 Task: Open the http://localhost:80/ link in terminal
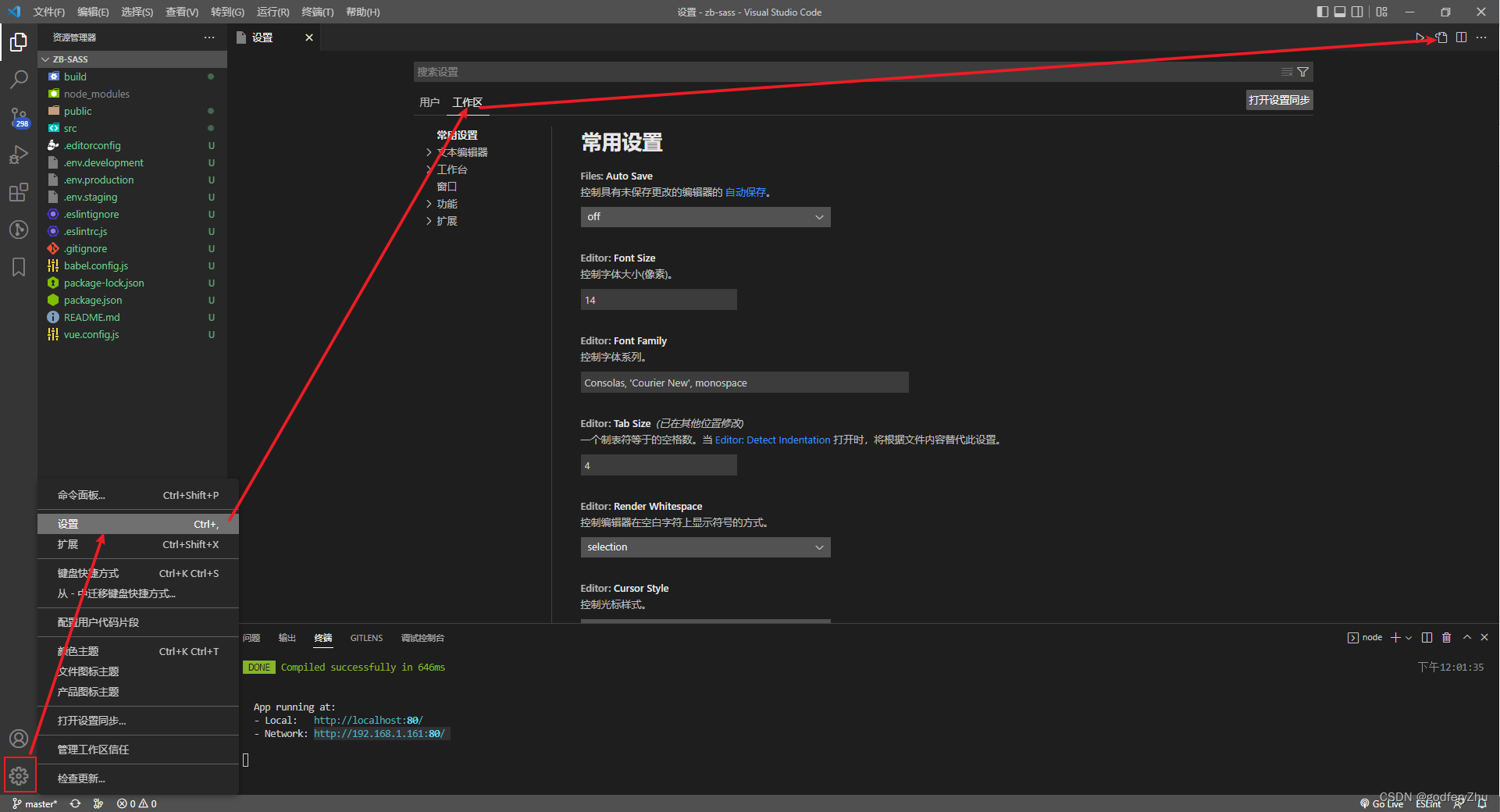pos(368,721)
